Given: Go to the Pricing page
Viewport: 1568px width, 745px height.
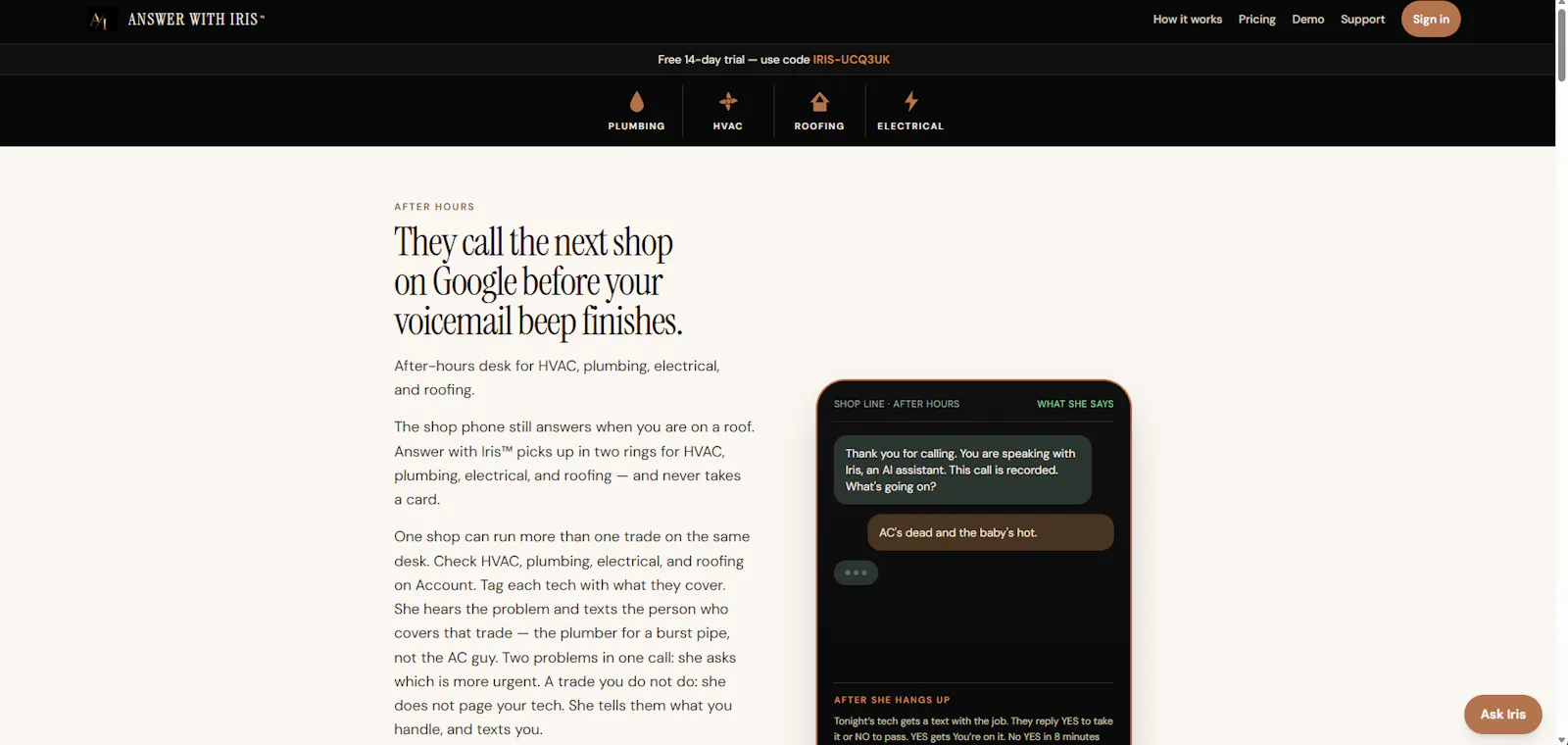Looking at the screenshot, I should 1256,20.
